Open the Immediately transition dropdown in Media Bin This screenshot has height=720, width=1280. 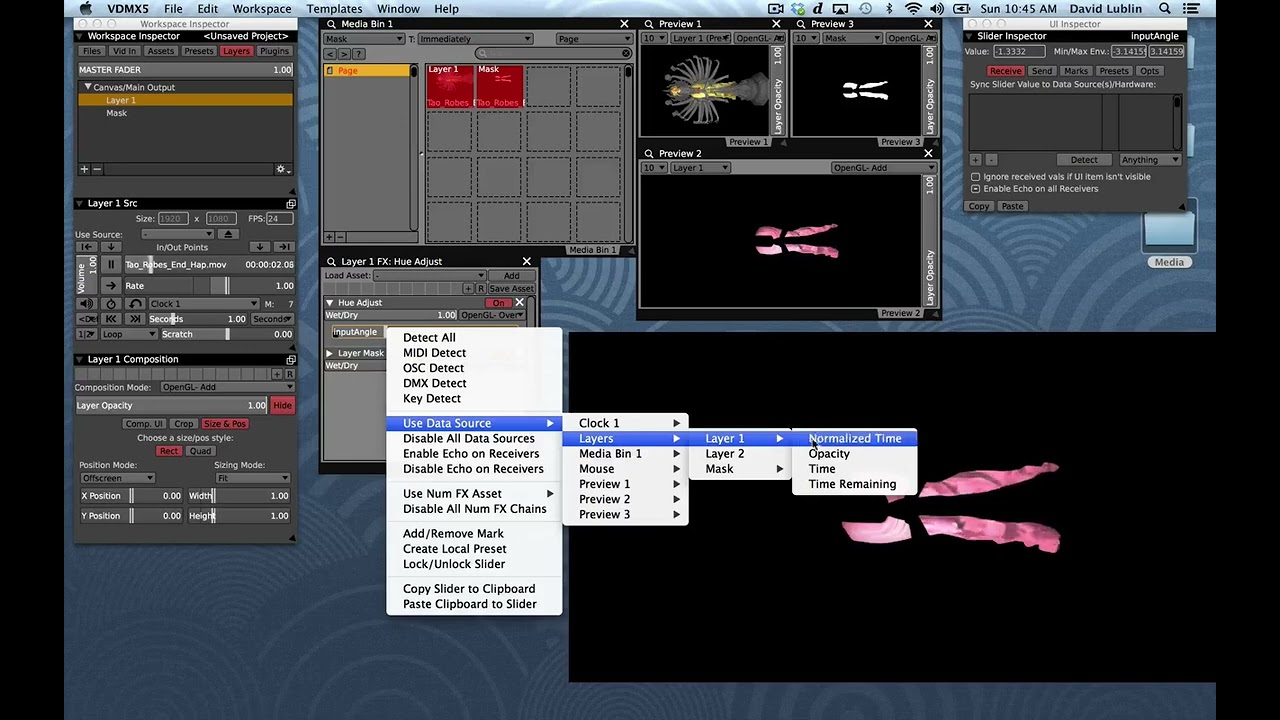[x=475, y=39]
